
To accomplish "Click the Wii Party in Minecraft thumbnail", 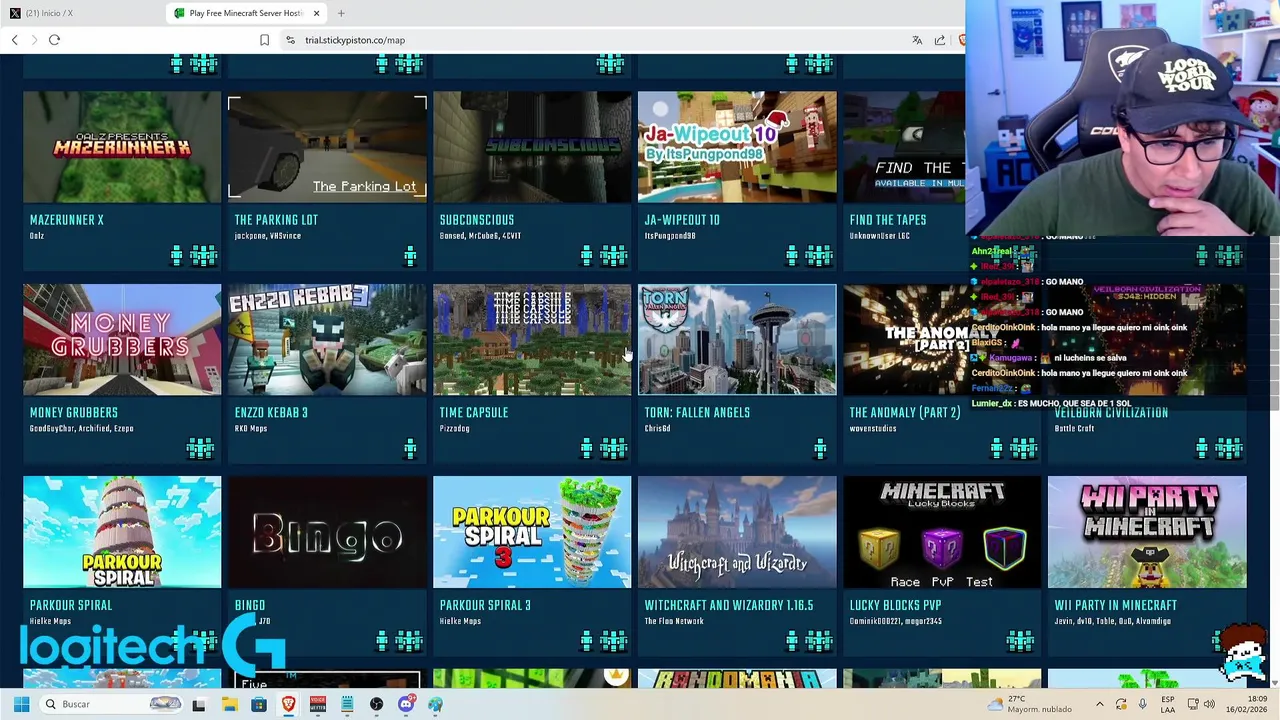I will pos(1147,532).
